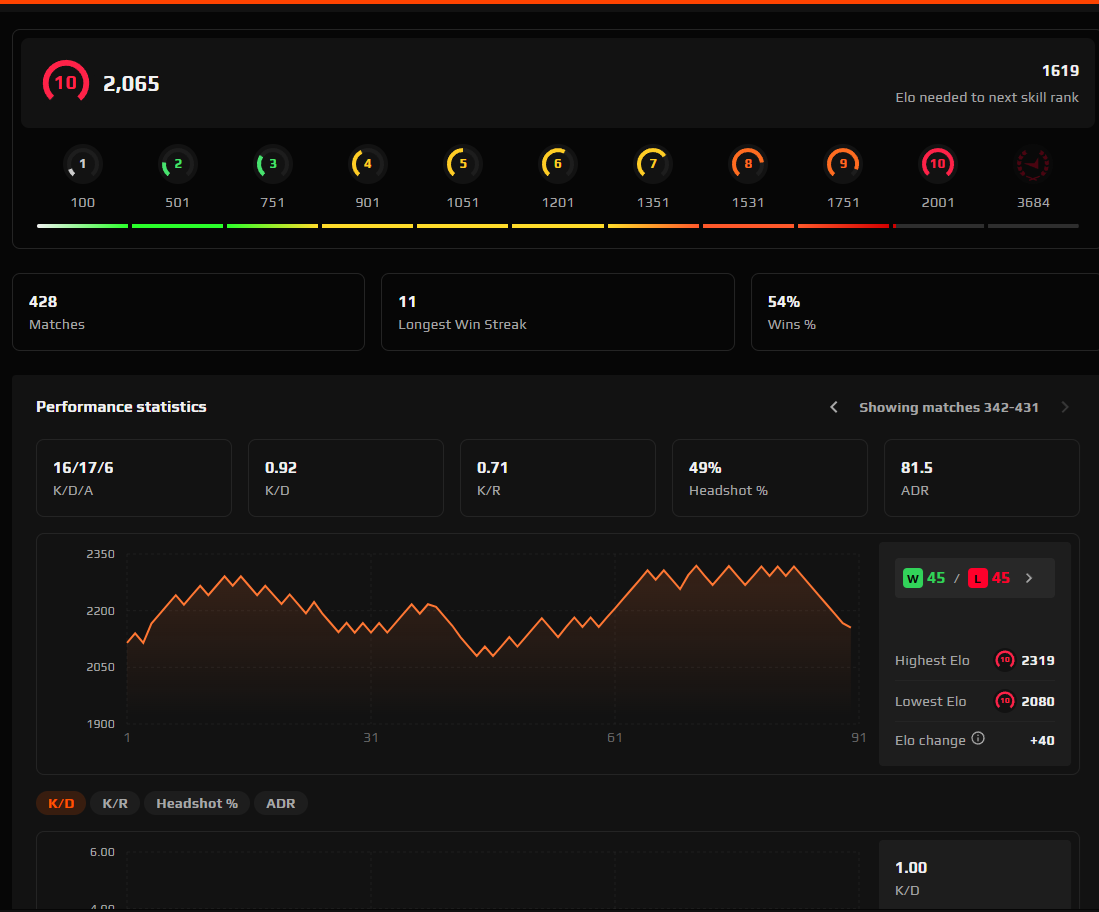
Task: Toggle the K/D chart filter chip
Action: pos(61,803)
